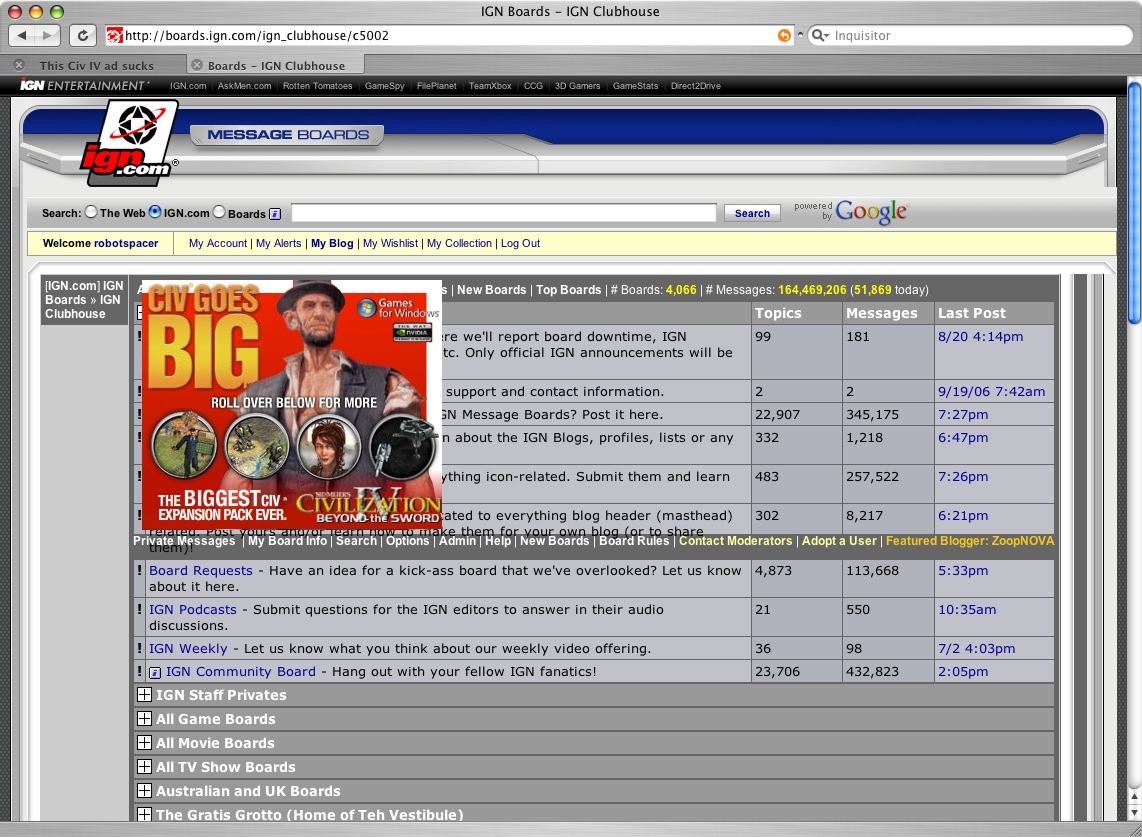Viewport: 1142px width, 837px height.
Task: Open Private Messages in the board menu
Action: coord(184,541)
